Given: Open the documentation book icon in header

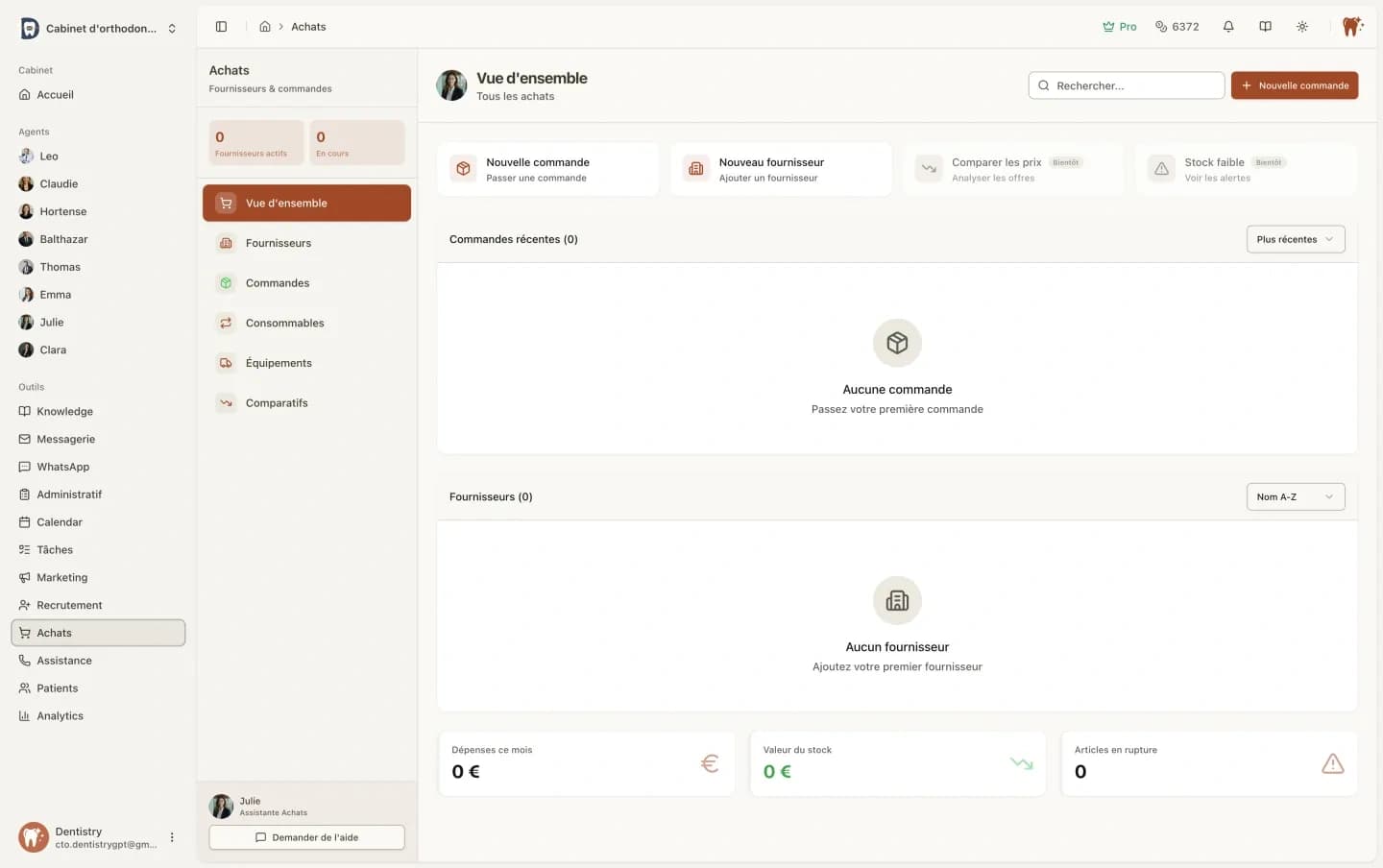Looking at the screenshot, I should pyautogui.click(x=1265, y=27).
